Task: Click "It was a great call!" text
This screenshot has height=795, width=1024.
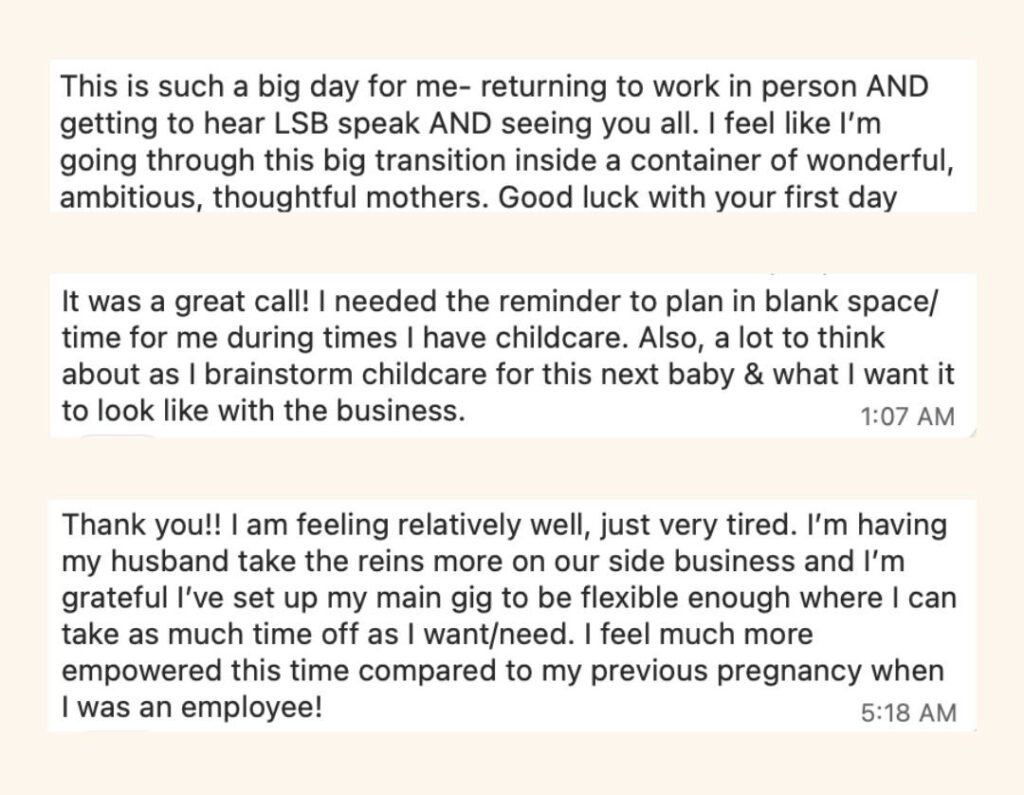Action: click(x=159, y=301)
